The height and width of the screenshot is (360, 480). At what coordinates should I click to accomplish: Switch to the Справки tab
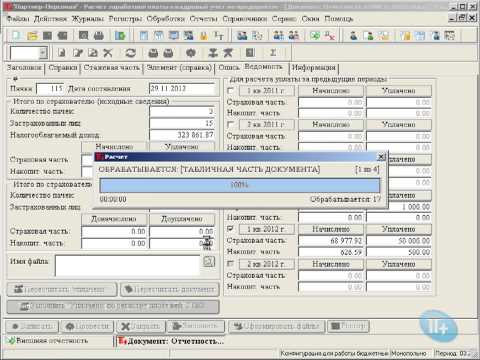(63, 68)
